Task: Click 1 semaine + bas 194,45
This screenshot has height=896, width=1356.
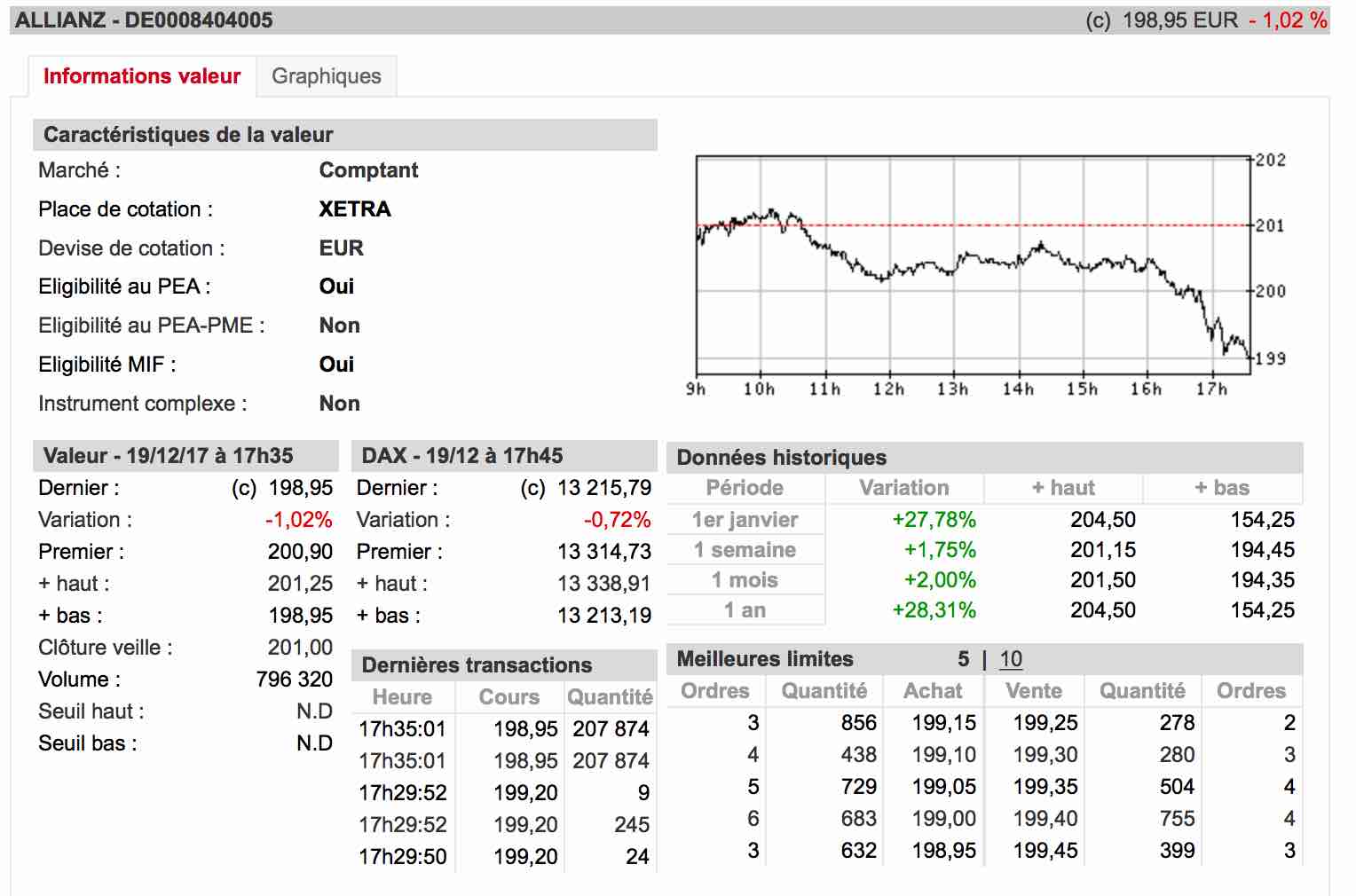Action: (1263, 550)
